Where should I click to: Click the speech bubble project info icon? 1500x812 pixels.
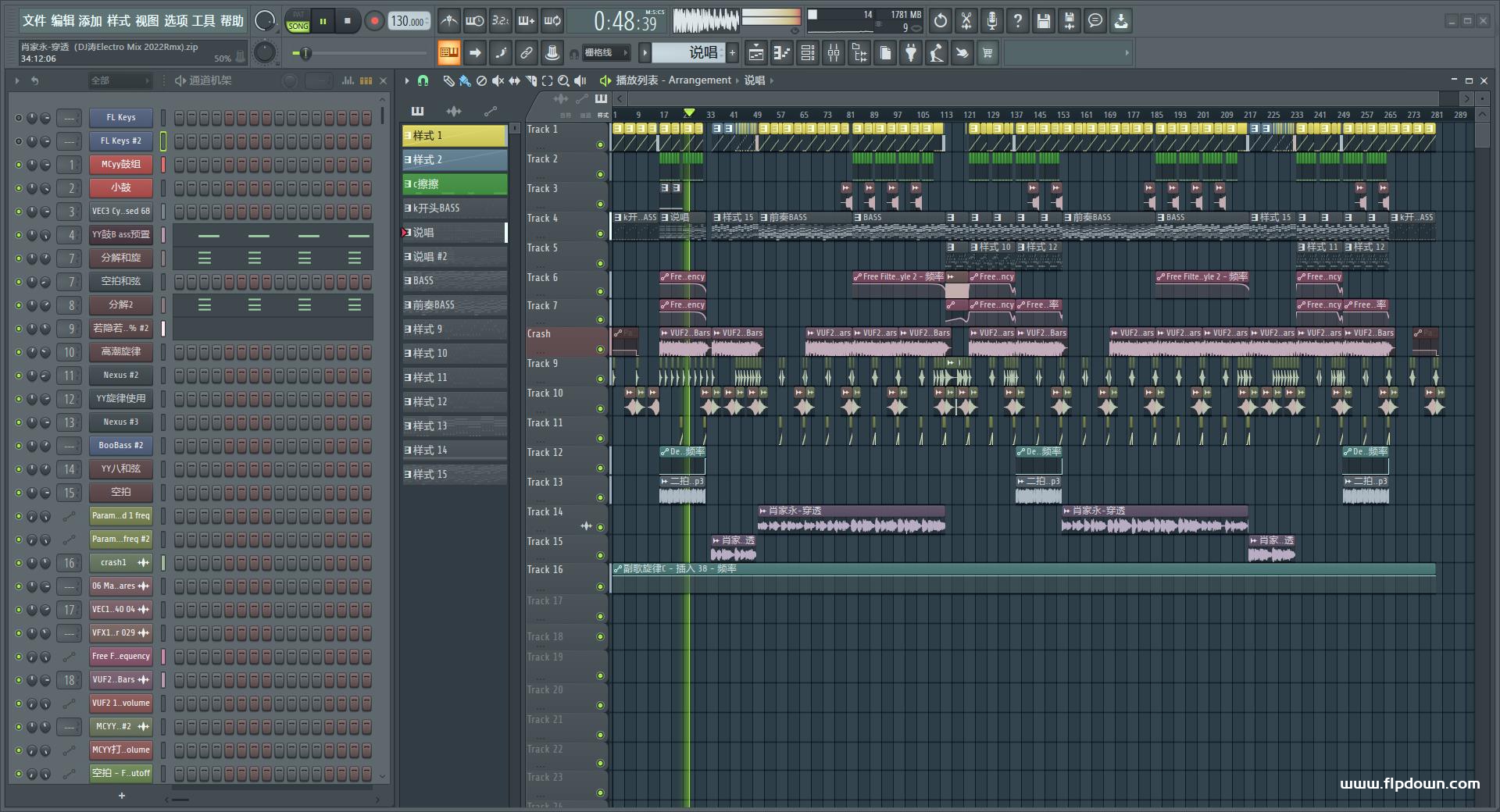1095,21
